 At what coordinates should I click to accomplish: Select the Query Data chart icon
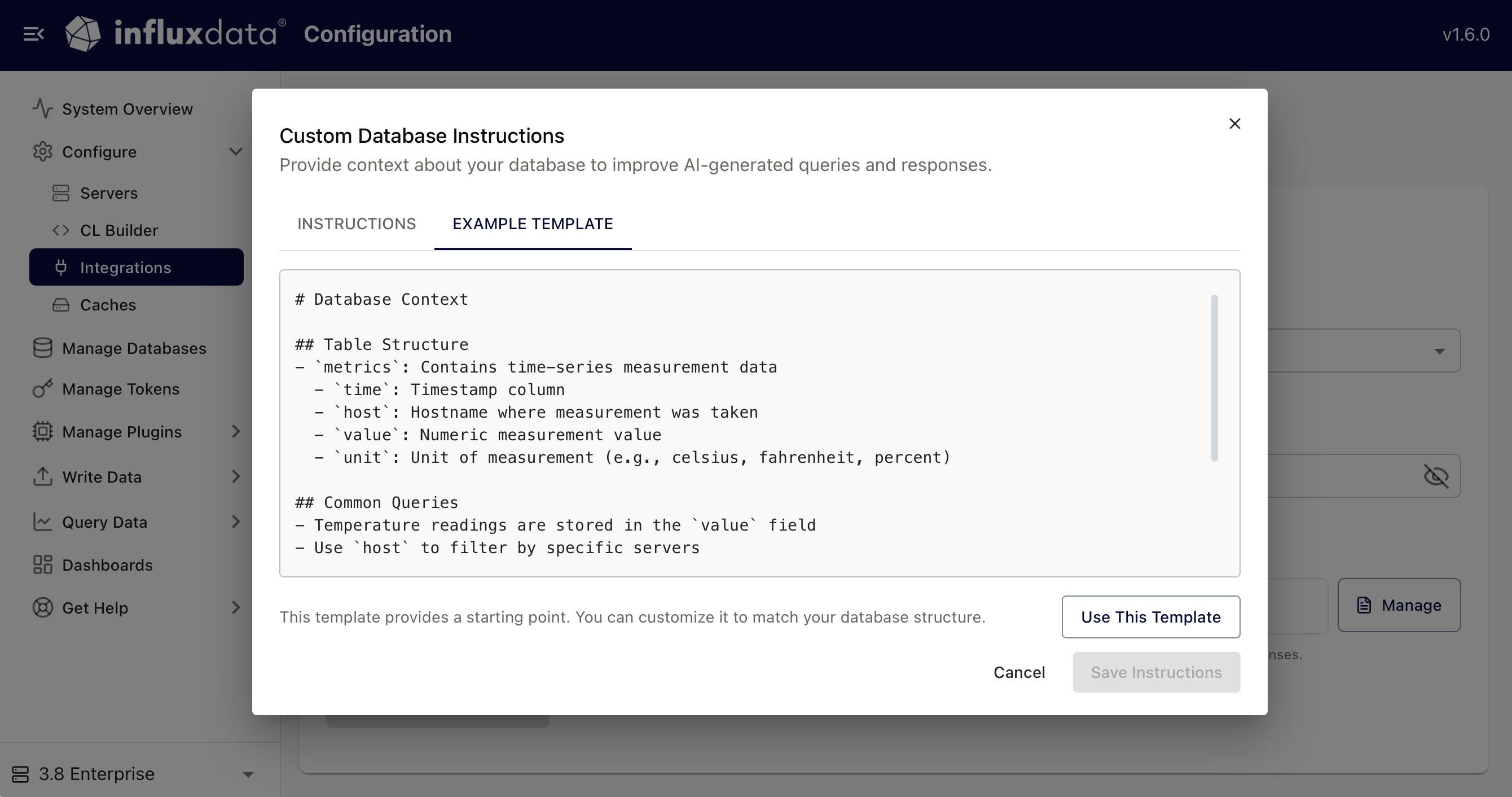point(42,522)
